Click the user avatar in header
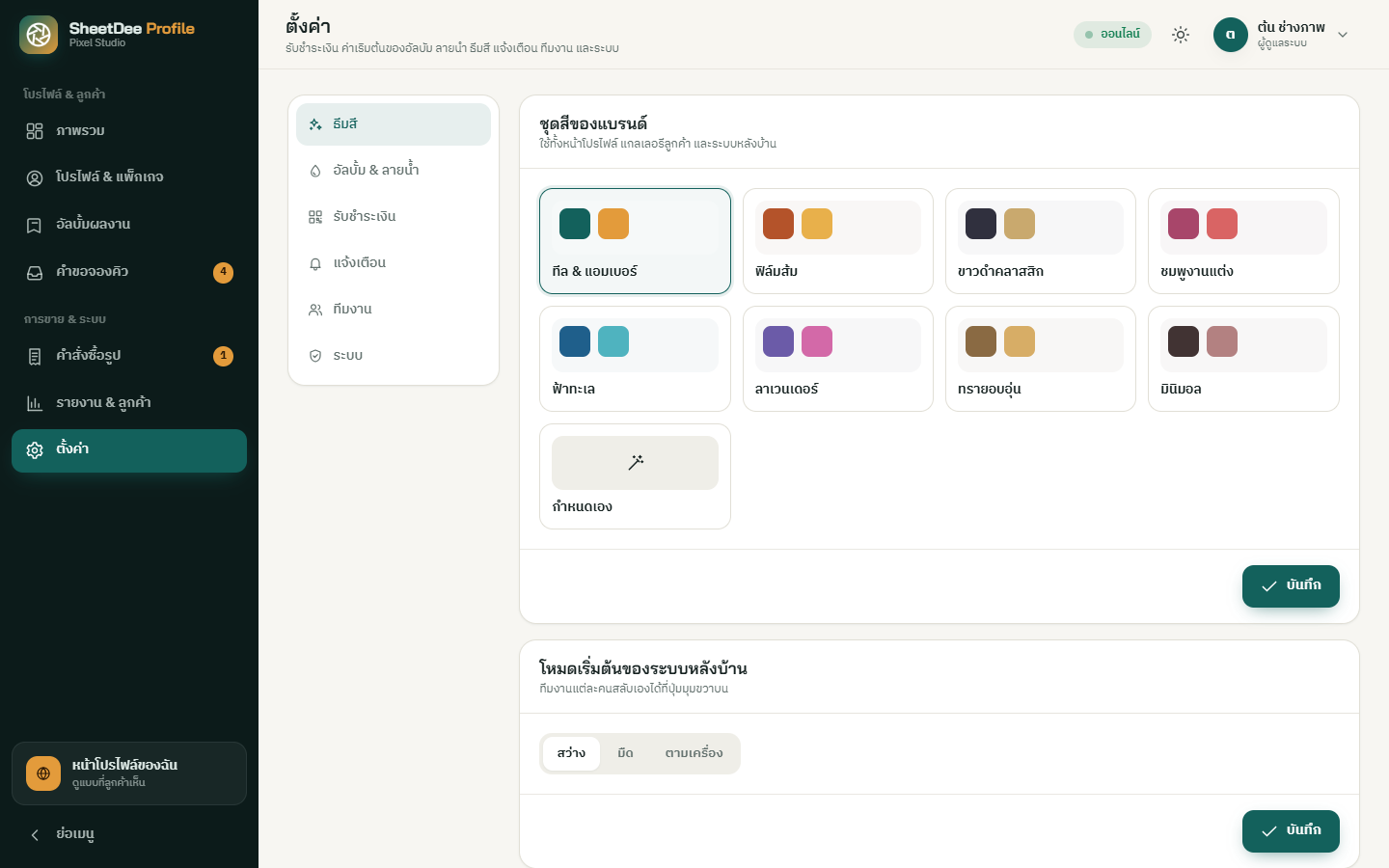 coord(1231,35)
